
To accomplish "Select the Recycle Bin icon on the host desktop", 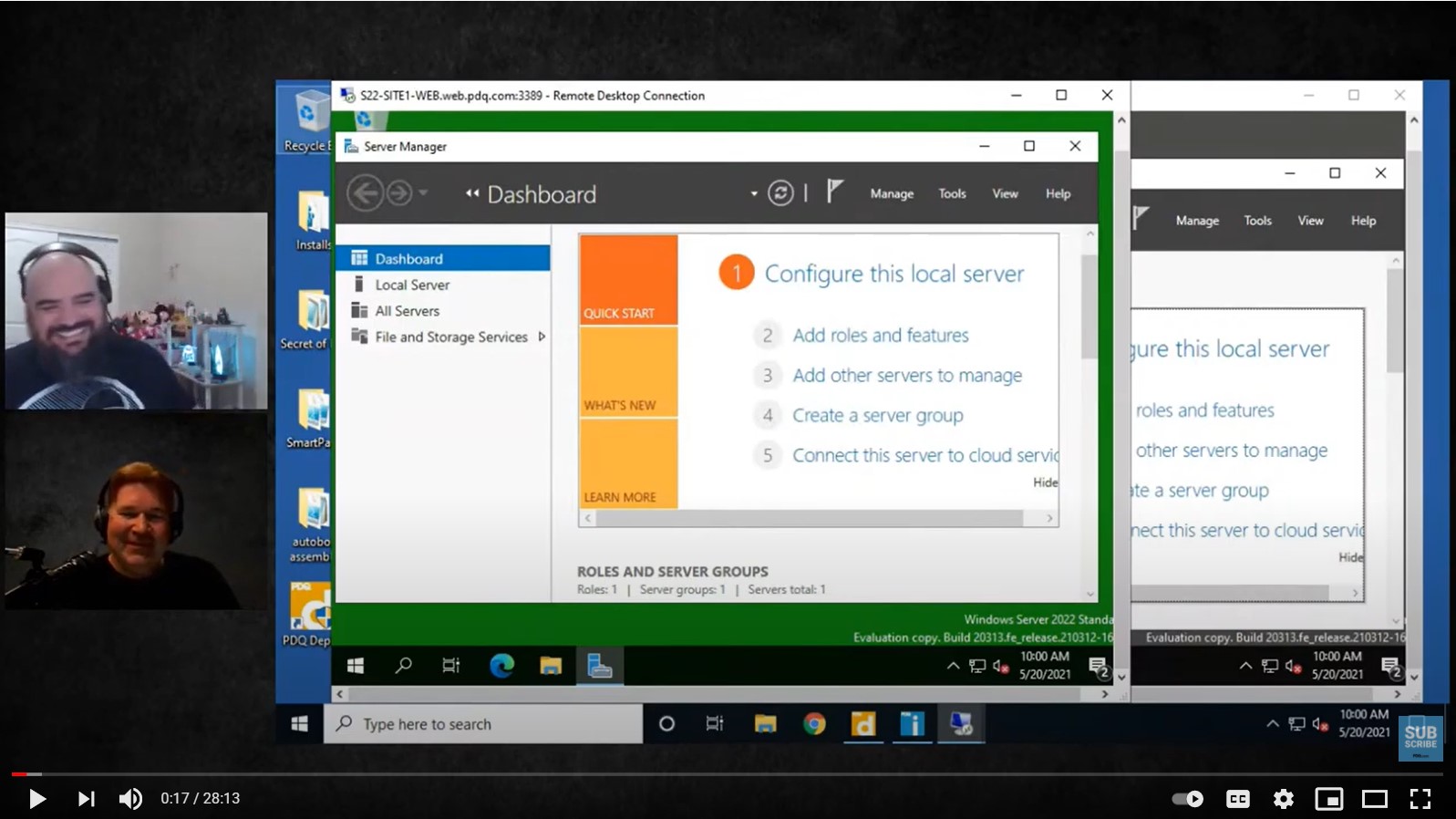I will click(307, 120).
